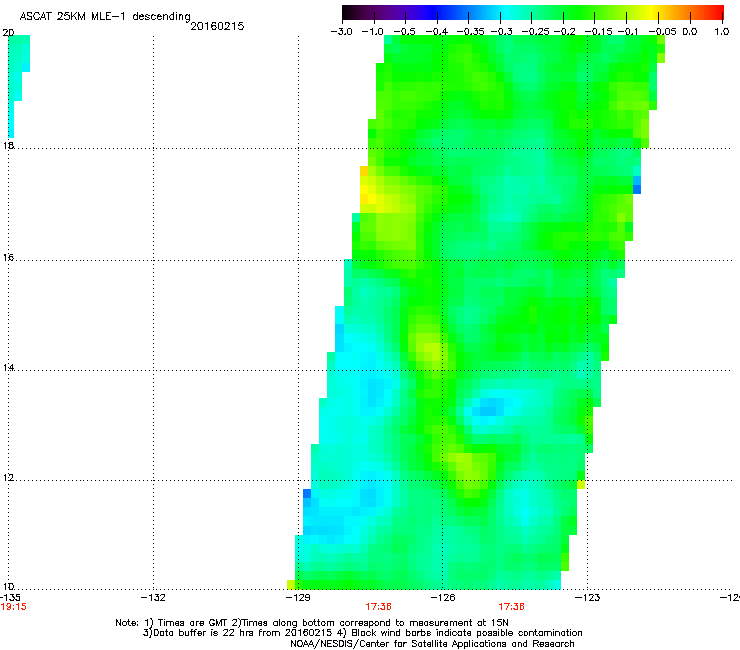Screen dimensions: 740x650
Task: Click the "-0.05" color bar label
Action: 662,32
